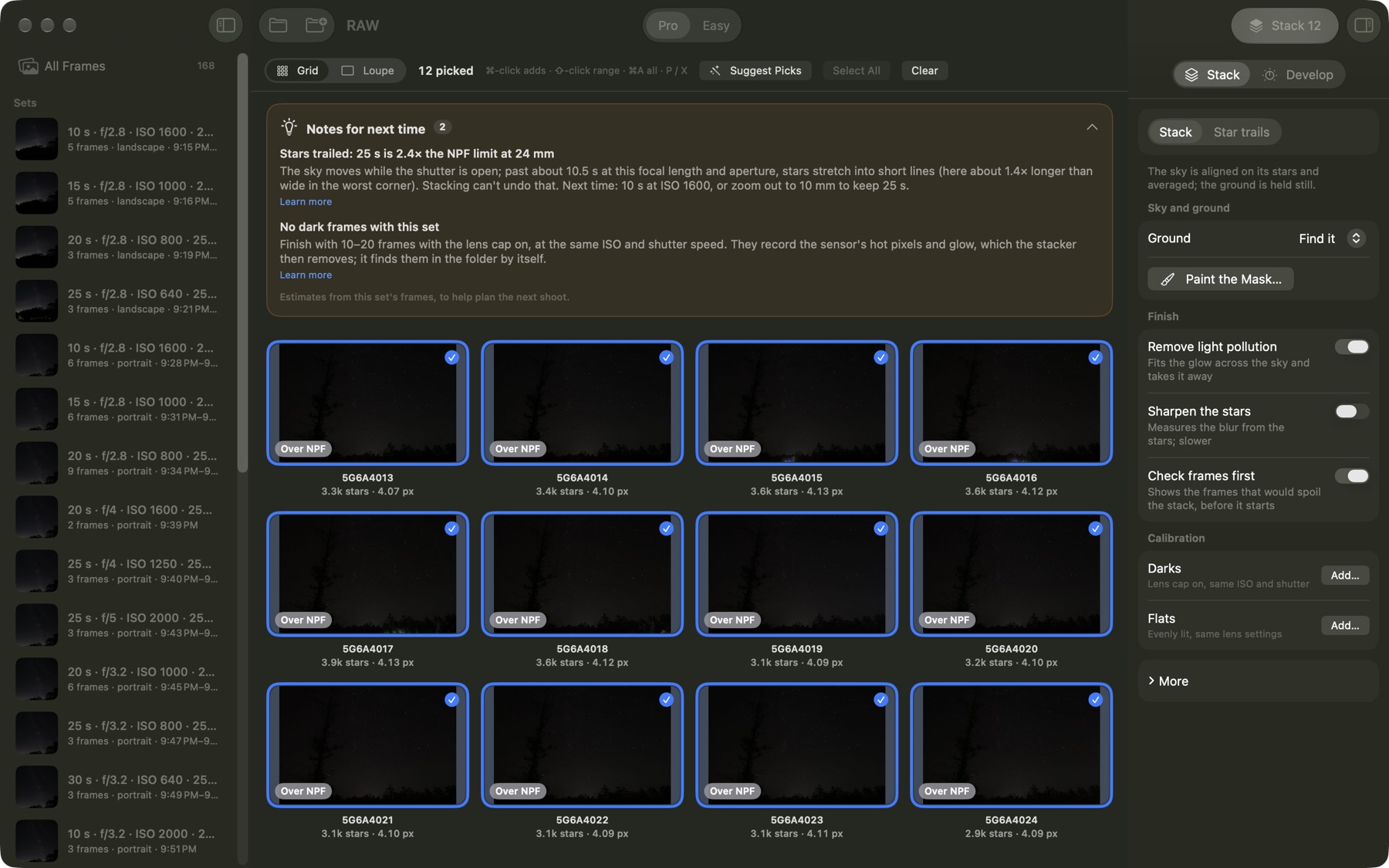
Task: Toggle Sharpen the stars switch
Action: pos(1352,411)
